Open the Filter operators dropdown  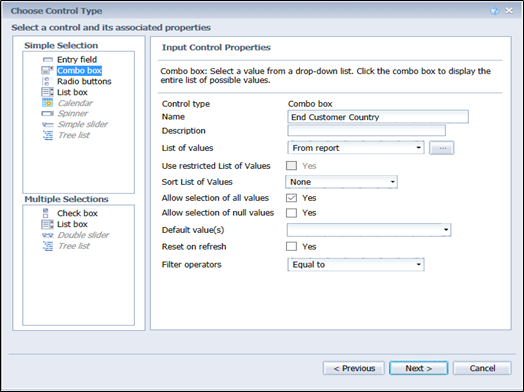pyautogui.click(x=356, y=265)
